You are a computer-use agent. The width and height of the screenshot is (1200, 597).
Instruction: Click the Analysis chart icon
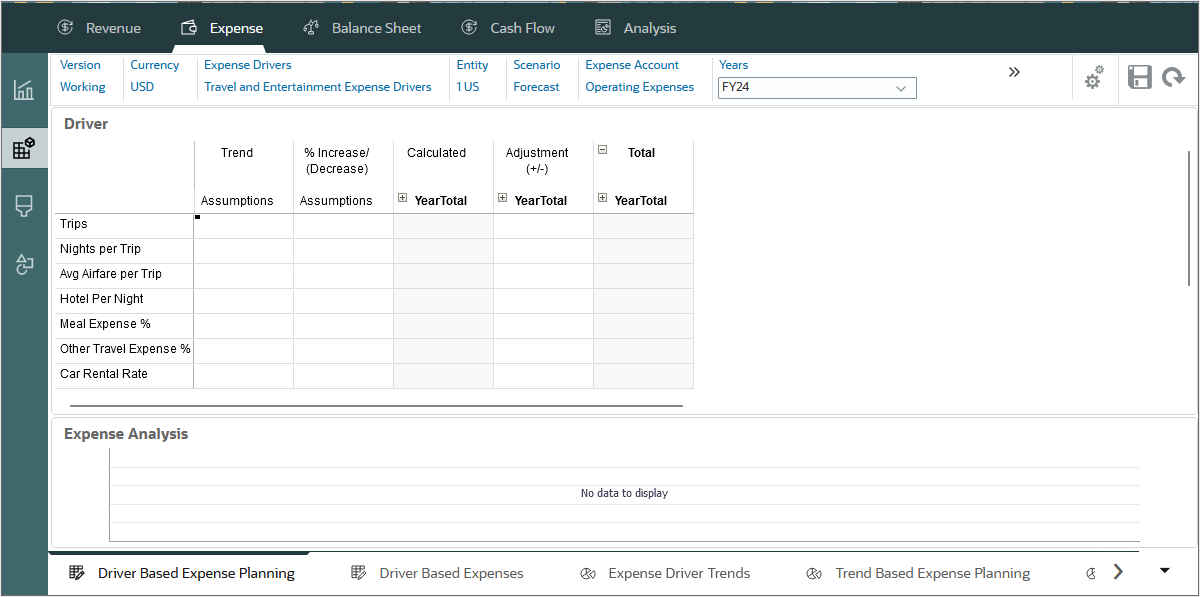tap(603, 28)
